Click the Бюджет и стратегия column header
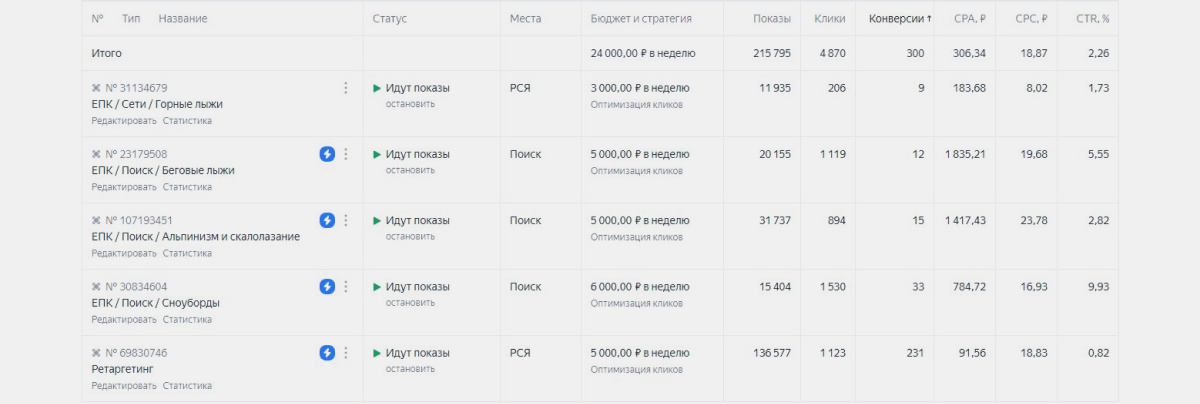This screenshot has height=404, width=1200. coord(641,19)
